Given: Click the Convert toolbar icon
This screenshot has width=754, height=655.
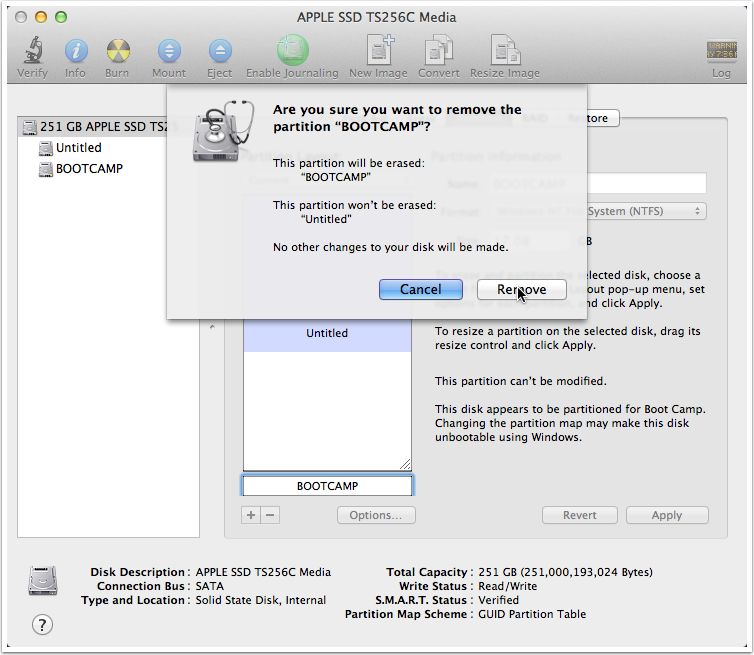Looking at the screenshot, I should [x=438, y=50].
